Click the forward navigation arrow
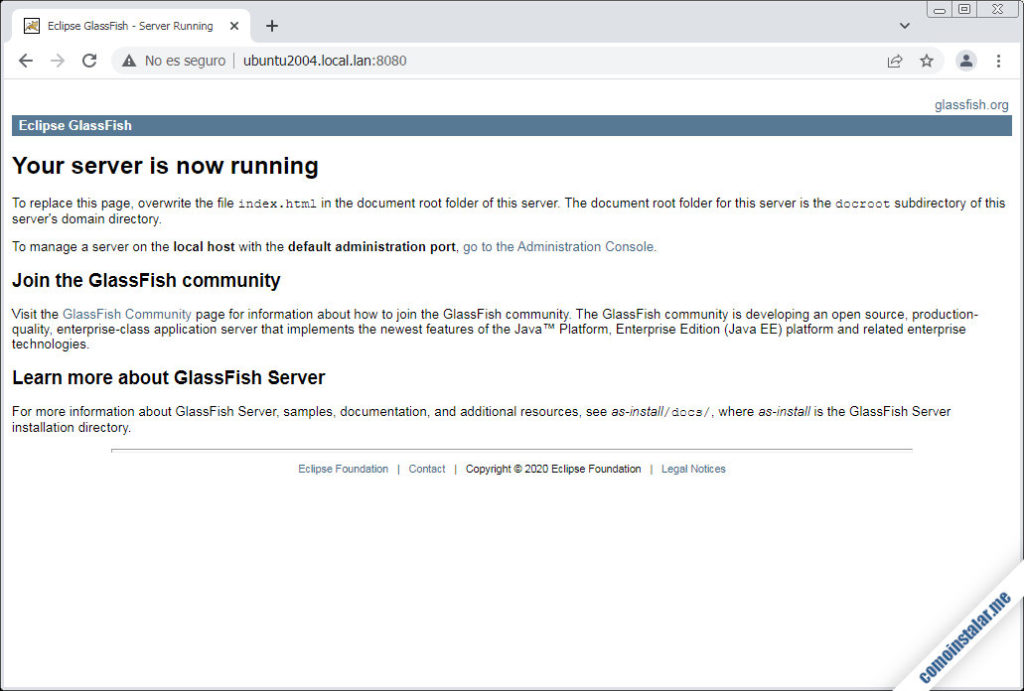Screen dimensions: 1024x691 click(57, 60)
